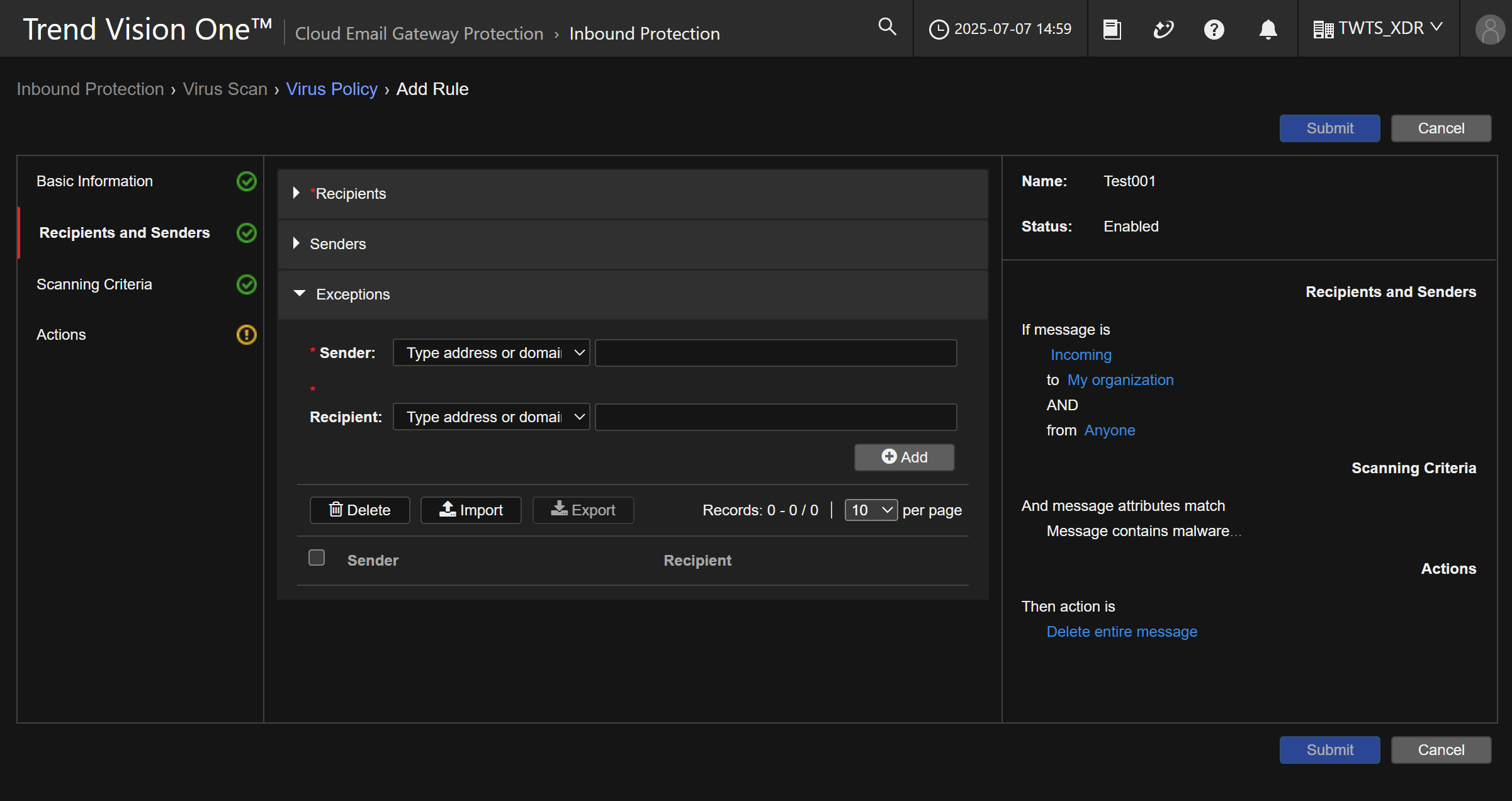Viewport: 1512px width, 801px height.
Task: Open the help question mark icon
Action: click(x=1214, y=29)
